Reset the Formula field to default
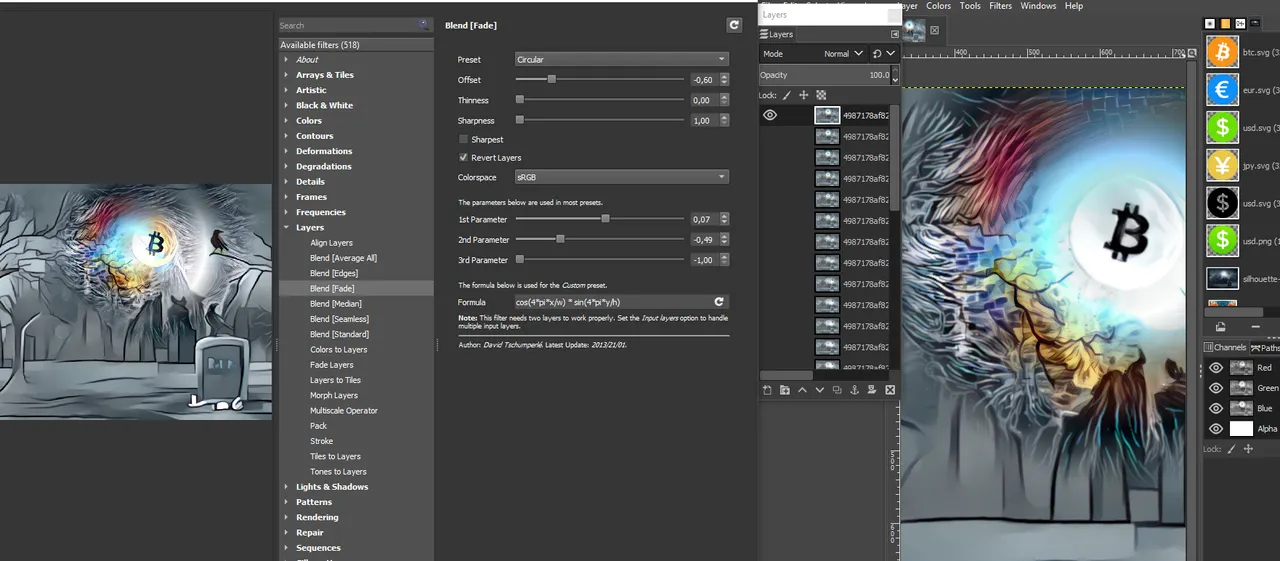1280x561 pixels. coord(719,301)
